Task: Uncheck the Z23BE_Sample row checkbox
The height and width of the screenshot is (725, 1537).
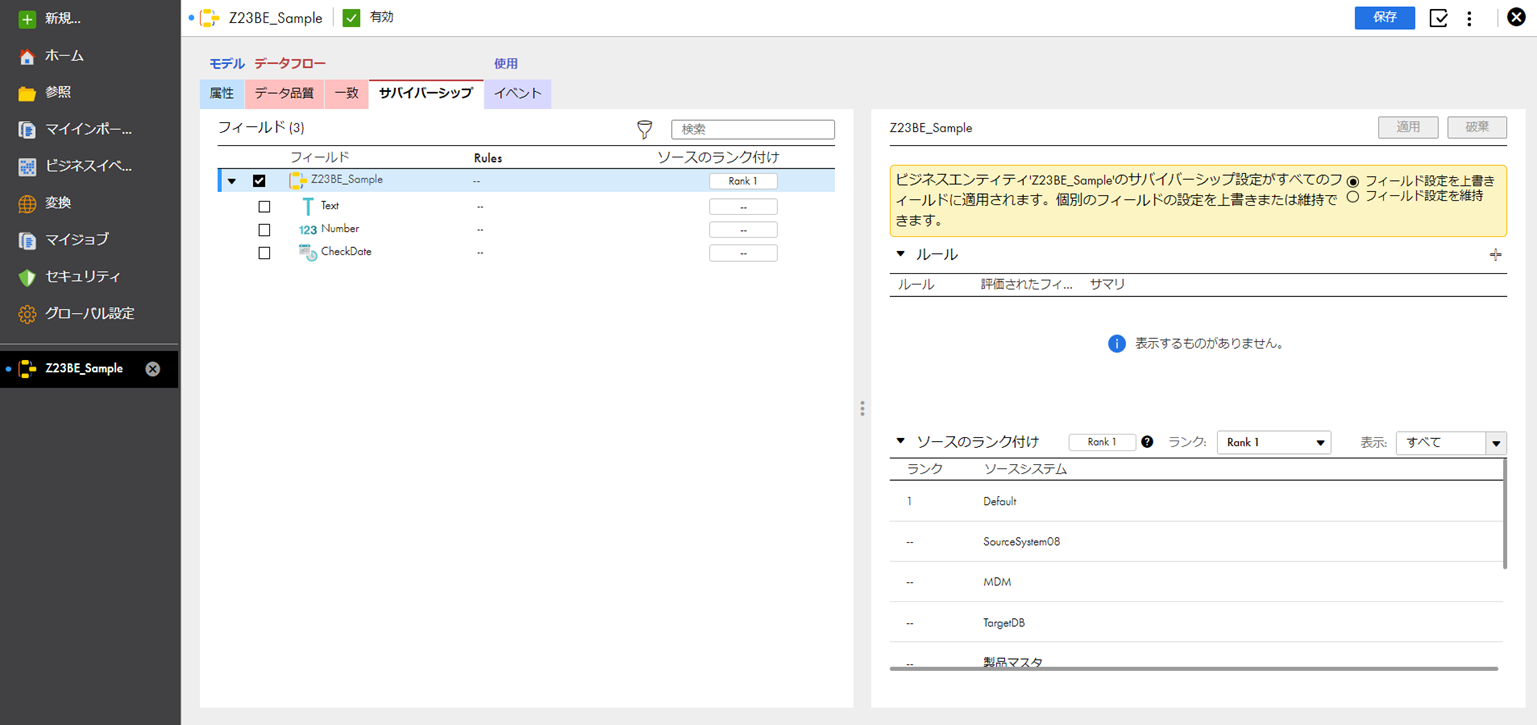Action: pos(259,181)
